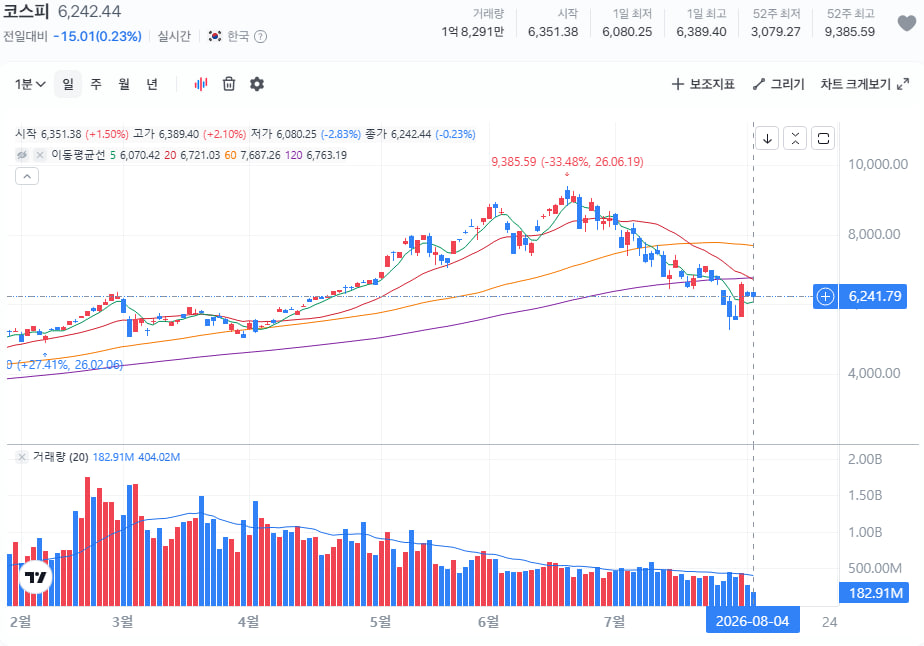924x646 pixels.
Task: Select the 월 (monthly) tab
Action: 124,84
